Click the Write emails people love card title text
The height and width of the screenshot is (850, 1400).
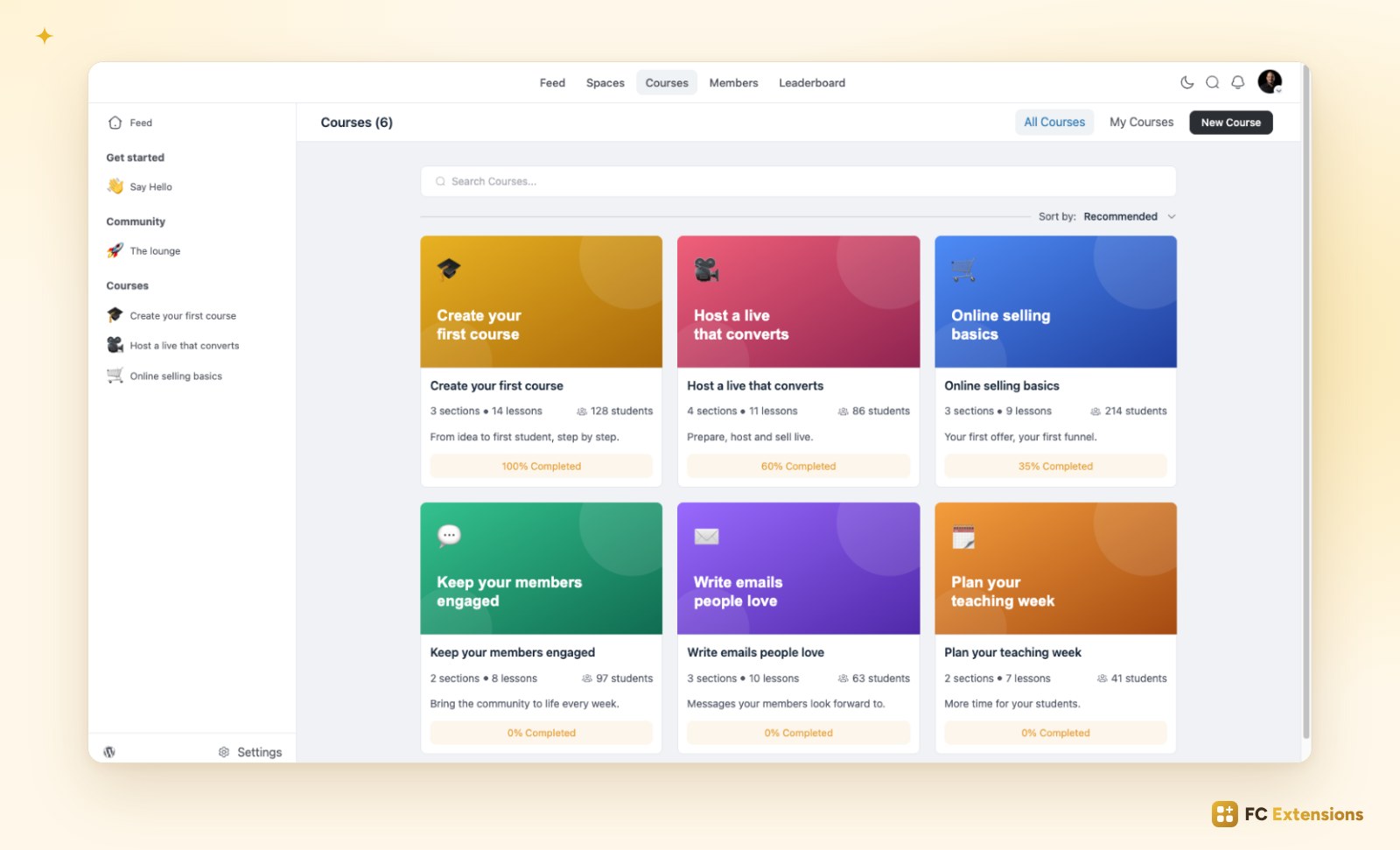coord(755,652)
